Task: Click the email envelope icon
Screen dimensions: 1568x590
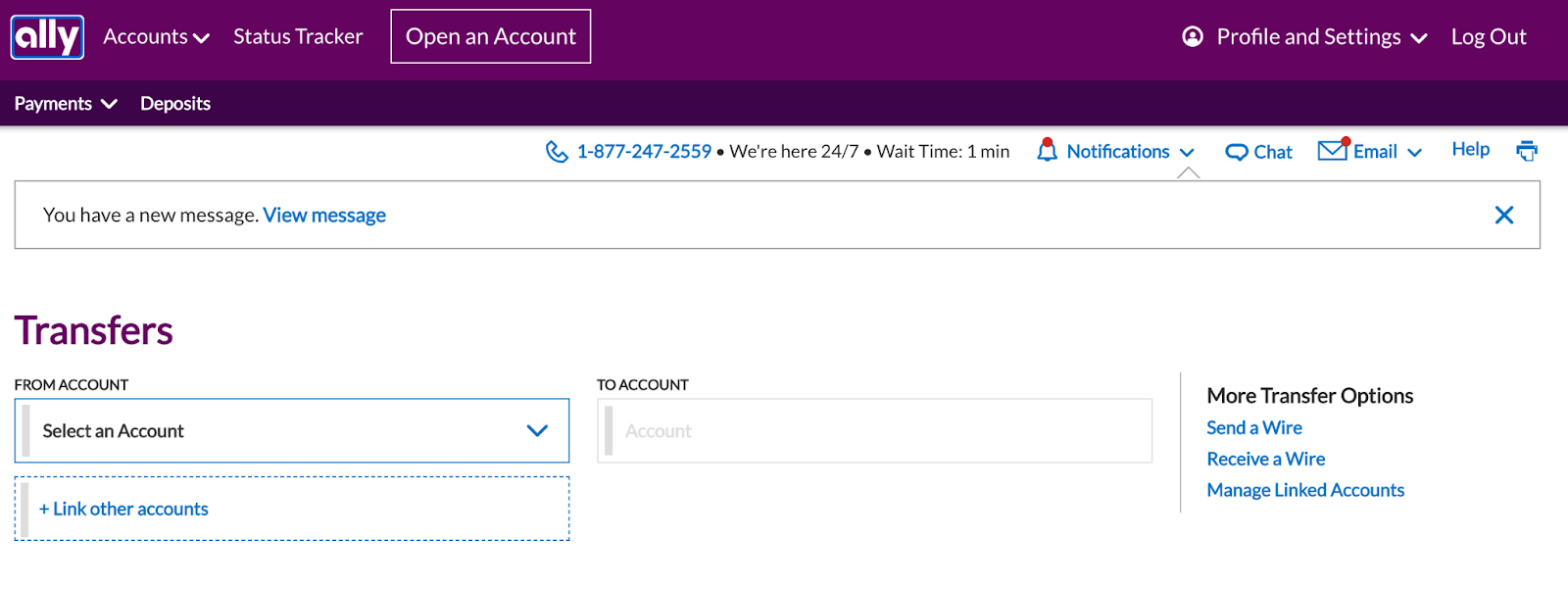Action: [x=1333, y=150]
